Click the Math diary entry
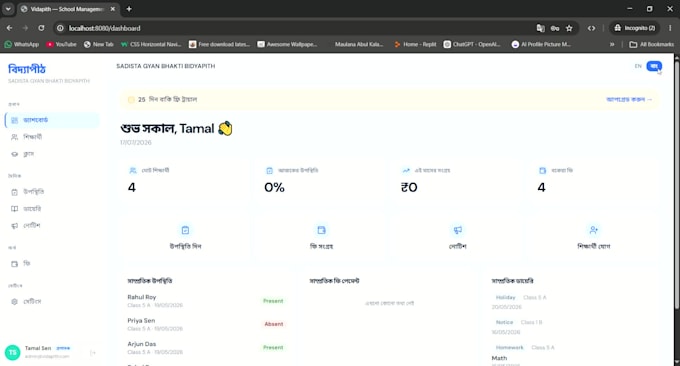Viewport: 680px width, 366px height. click(x=499, y=358)
